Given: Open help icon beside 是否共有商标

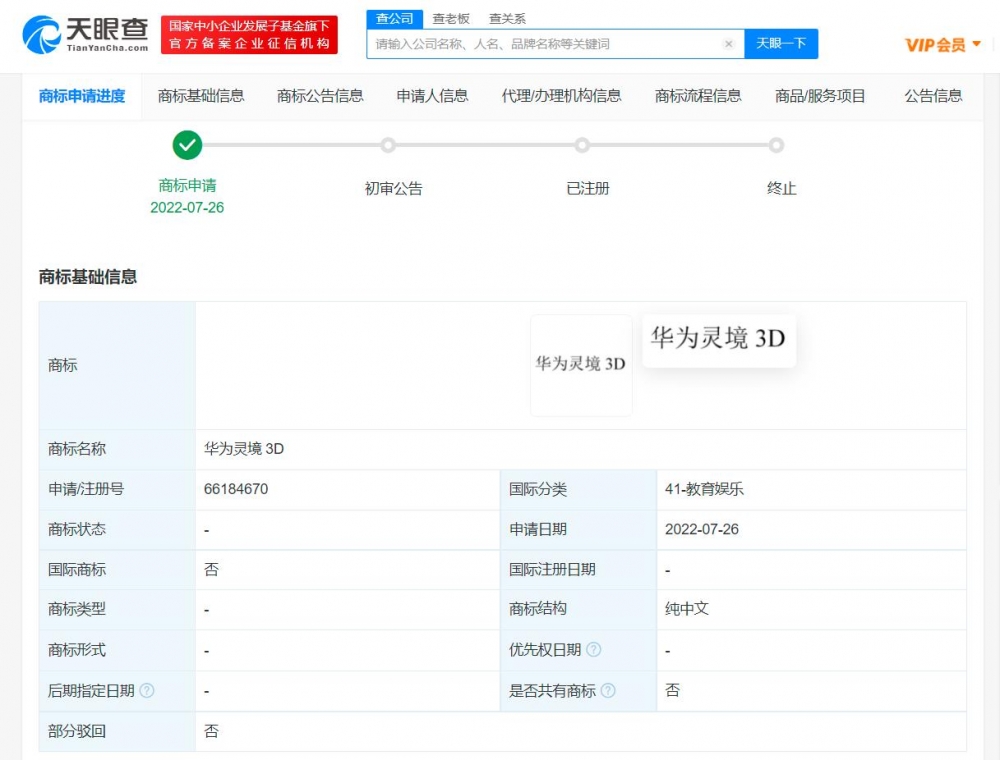Looking at the screenshot, I should [608, 691].
